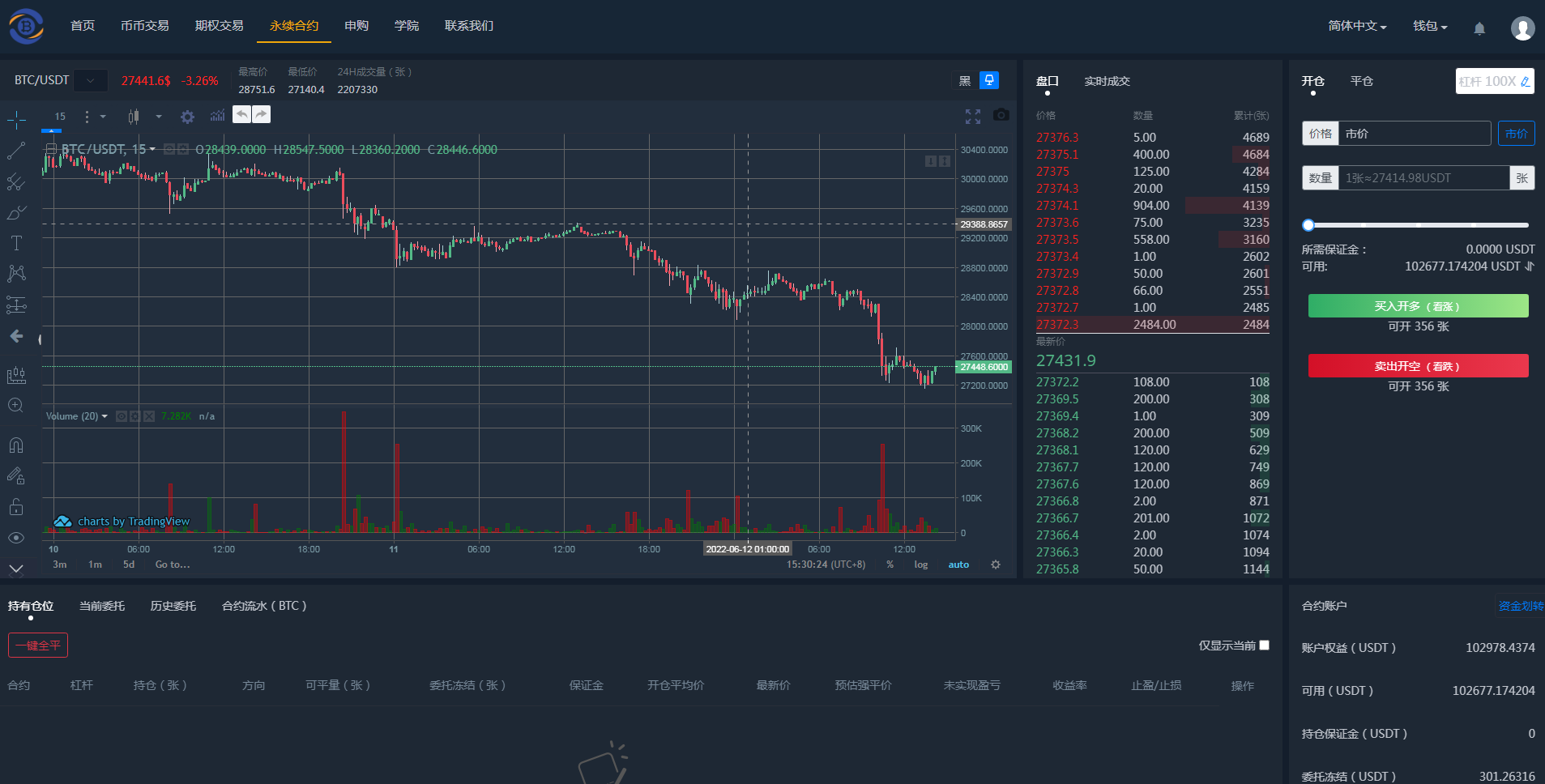Toggle auto scale on chart

[x=958, y=565]
